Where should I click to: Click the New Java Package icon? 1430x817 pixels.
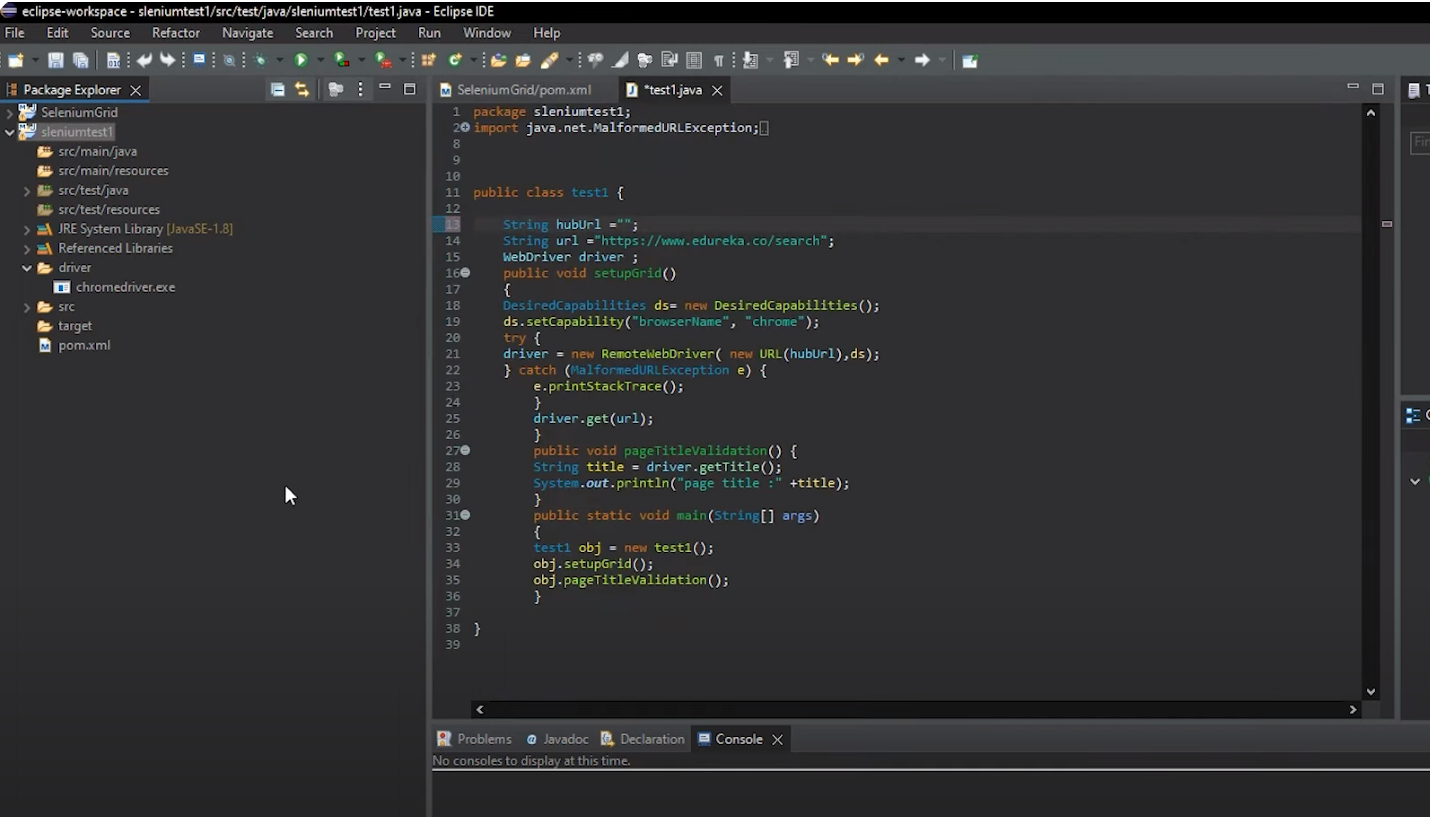(428, 60)
